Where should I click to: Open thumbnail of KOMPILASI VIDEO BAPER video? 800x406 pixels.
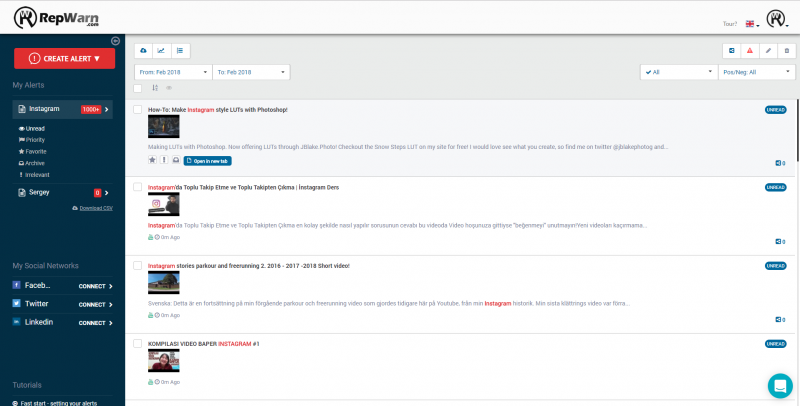[164, 361]
